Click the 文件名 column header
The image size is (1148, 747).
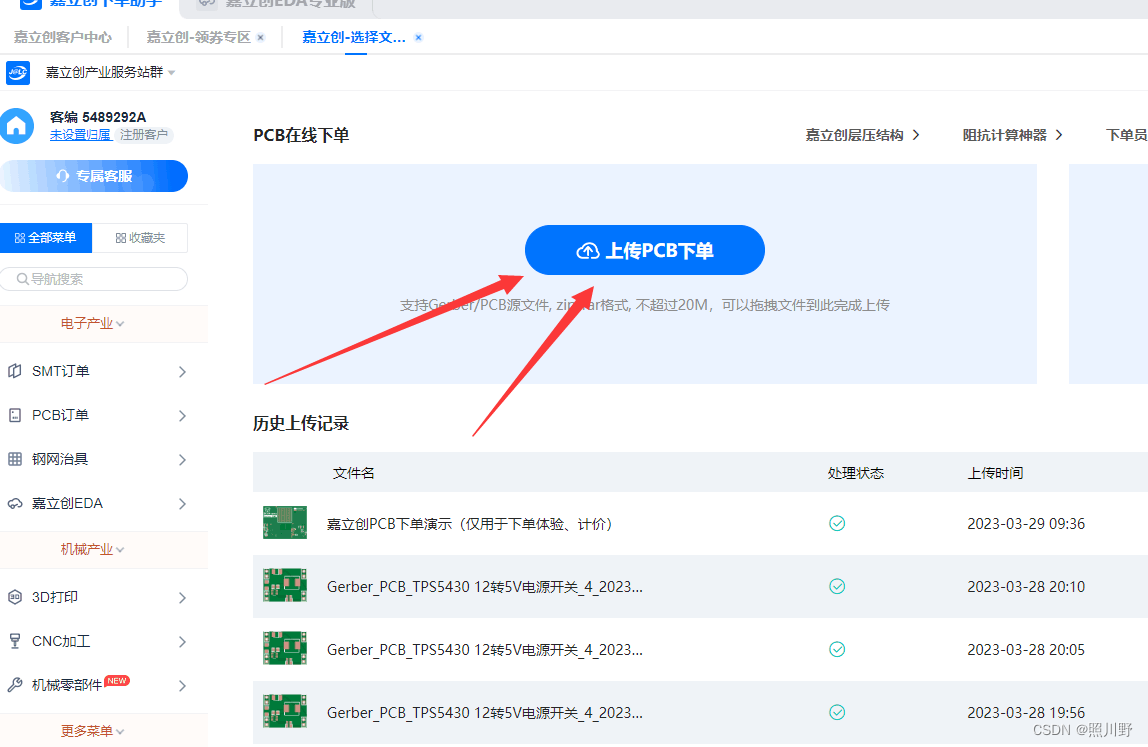pyautogui.click(x=354, y=473)
